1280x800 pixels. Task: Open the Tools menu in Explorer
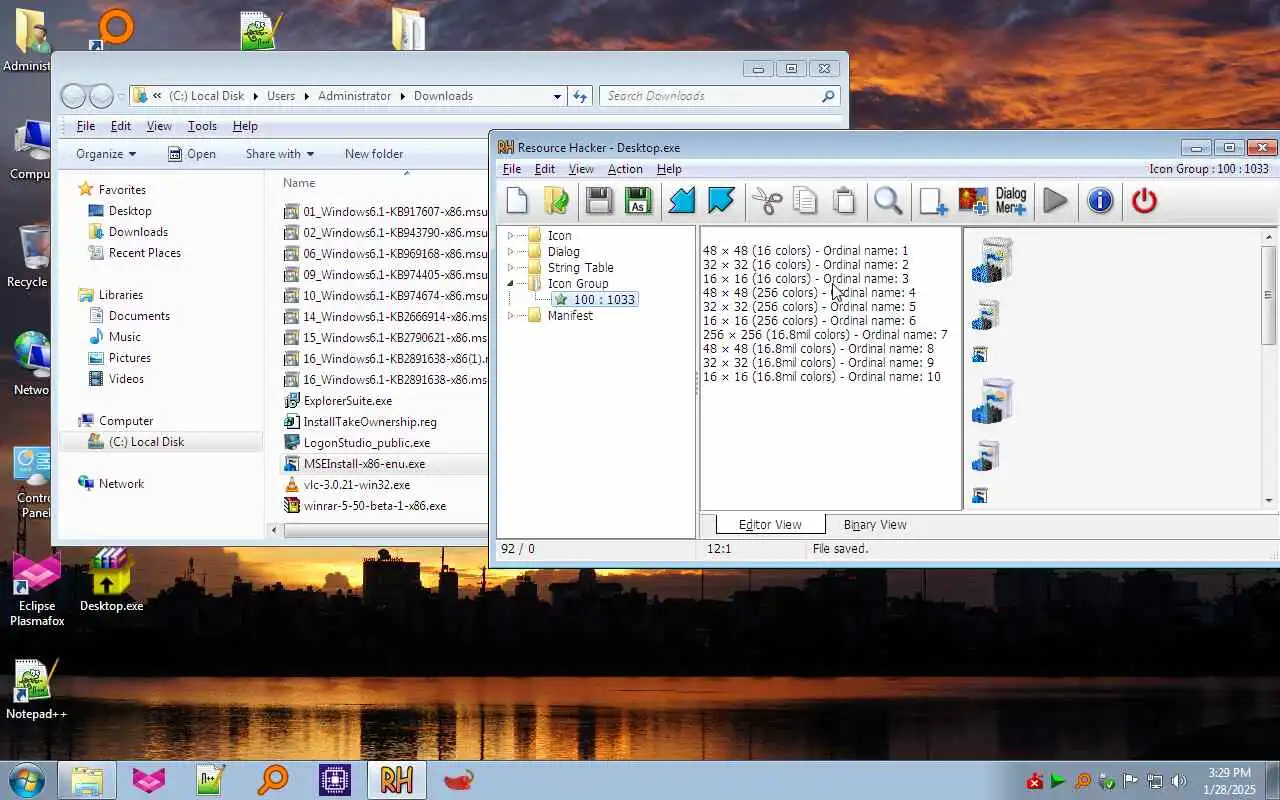(x=202, y=126)
